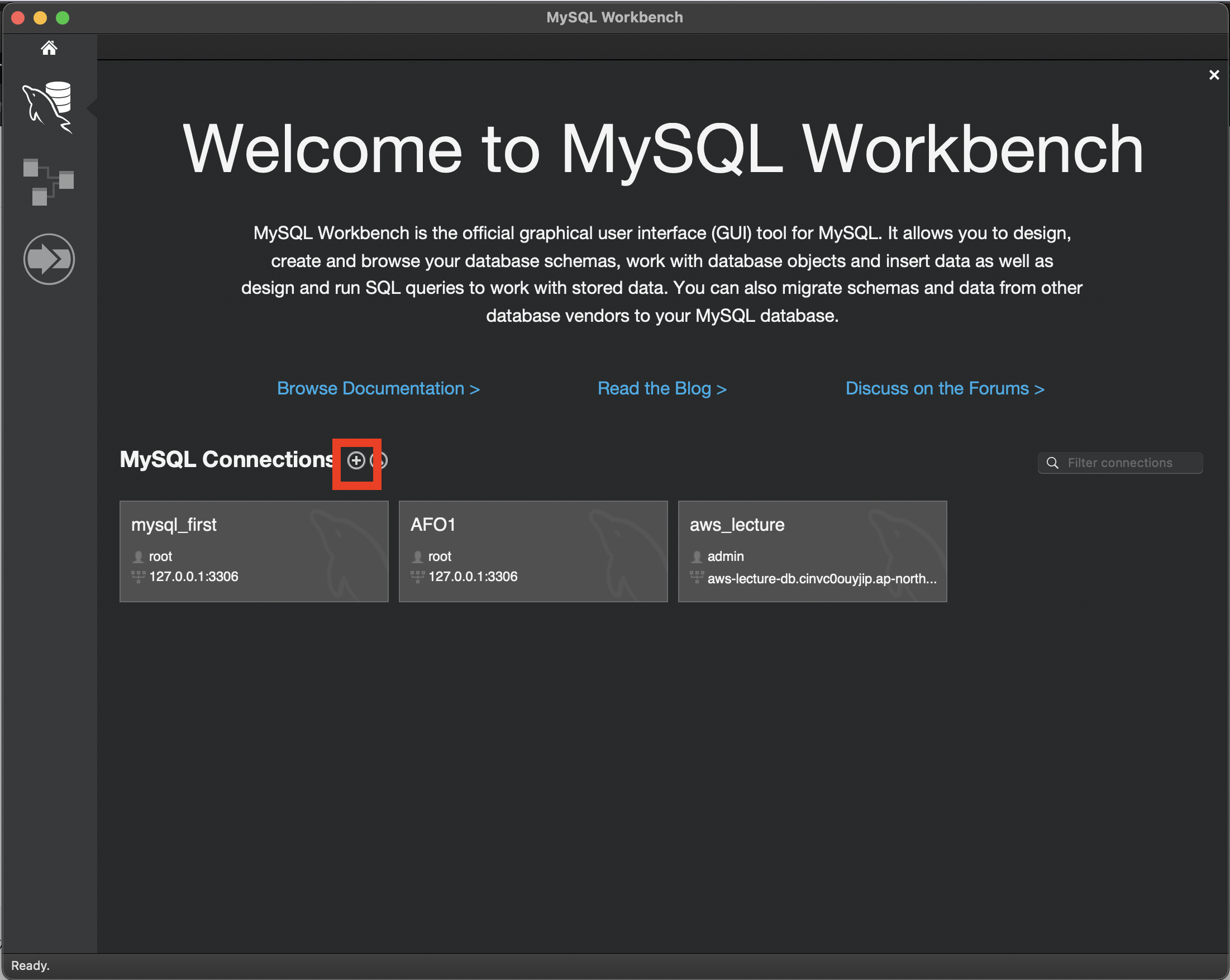Click the search magnifier in filter box
The height and width of the screenshot is (980, 1230).
point(1052,463)
